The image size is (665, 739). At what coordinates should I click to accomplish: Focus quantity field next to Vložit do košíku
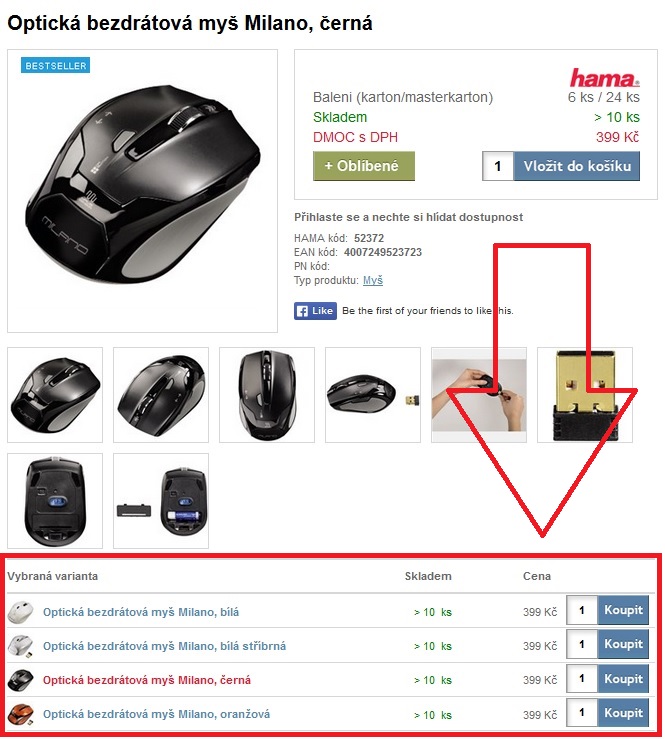point(498,166)
